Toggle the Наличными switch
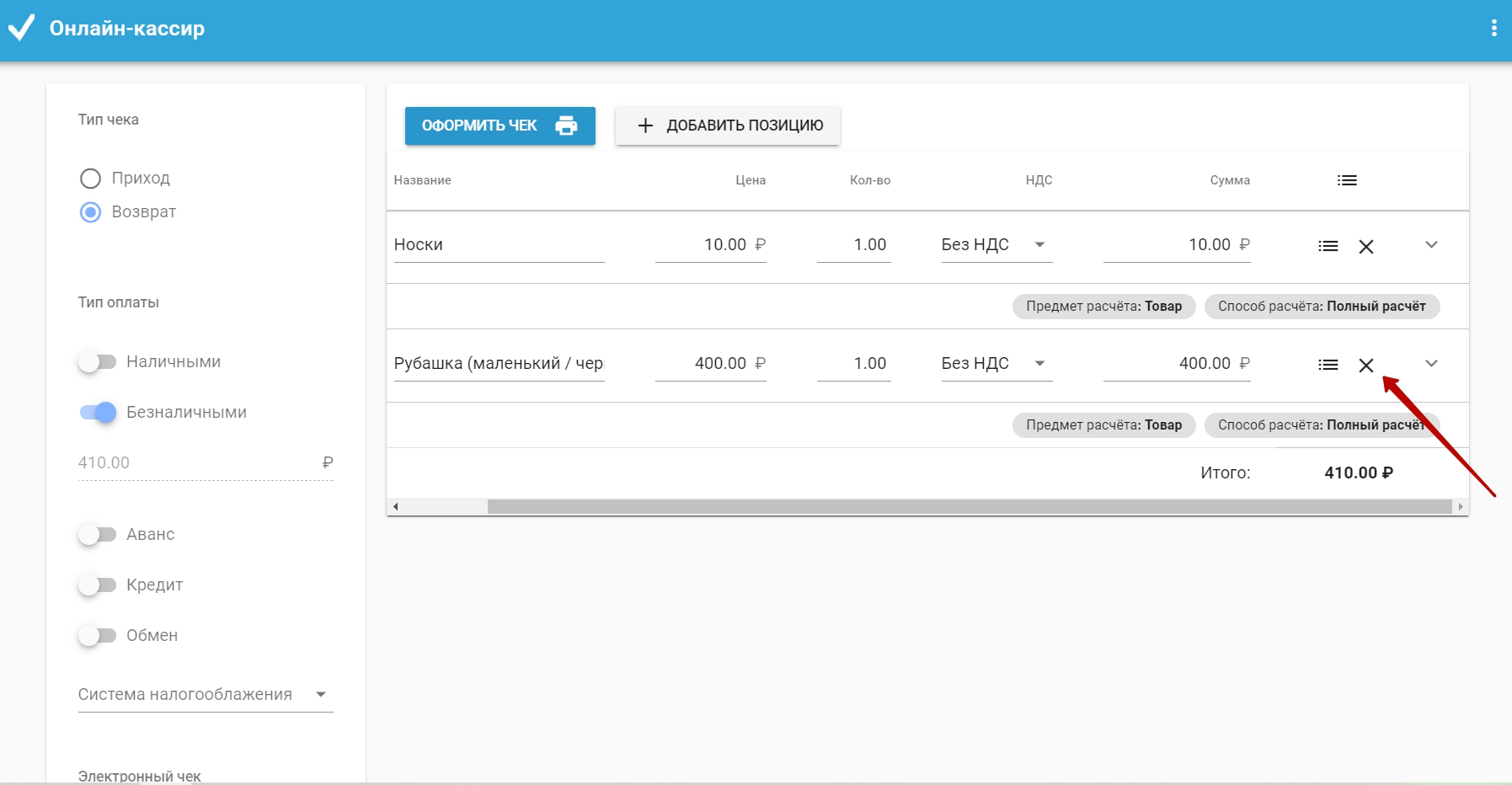 click(x=97, y=362)
